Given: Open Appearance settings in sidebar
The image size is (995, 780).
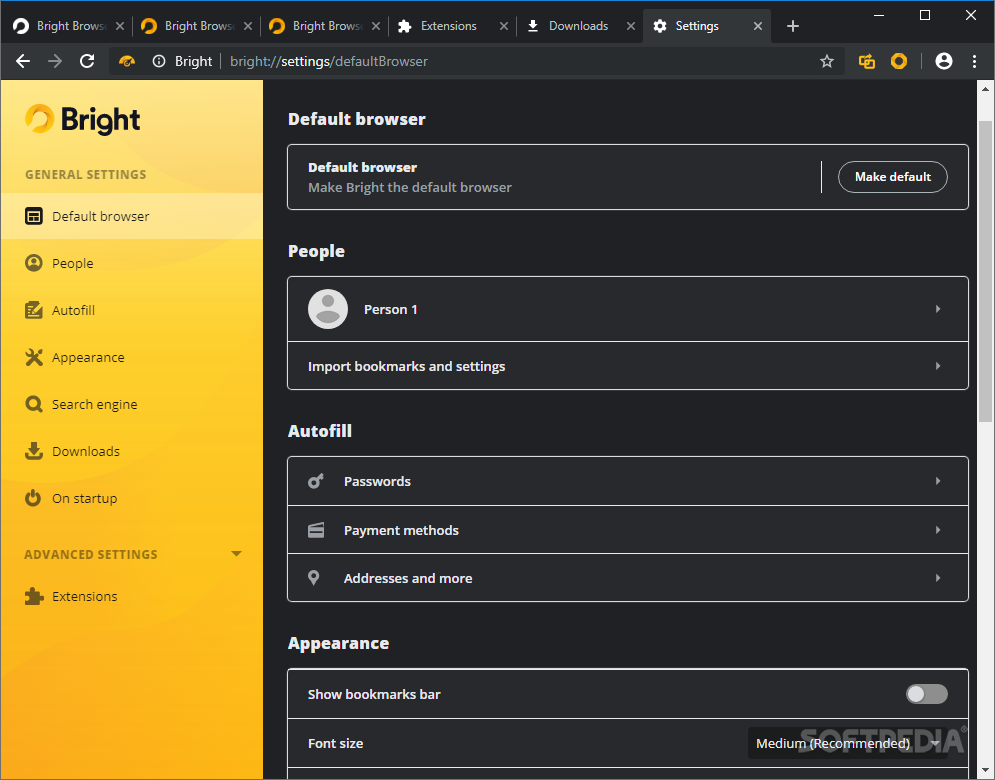Looking at the screenshot, I should 132,357.
